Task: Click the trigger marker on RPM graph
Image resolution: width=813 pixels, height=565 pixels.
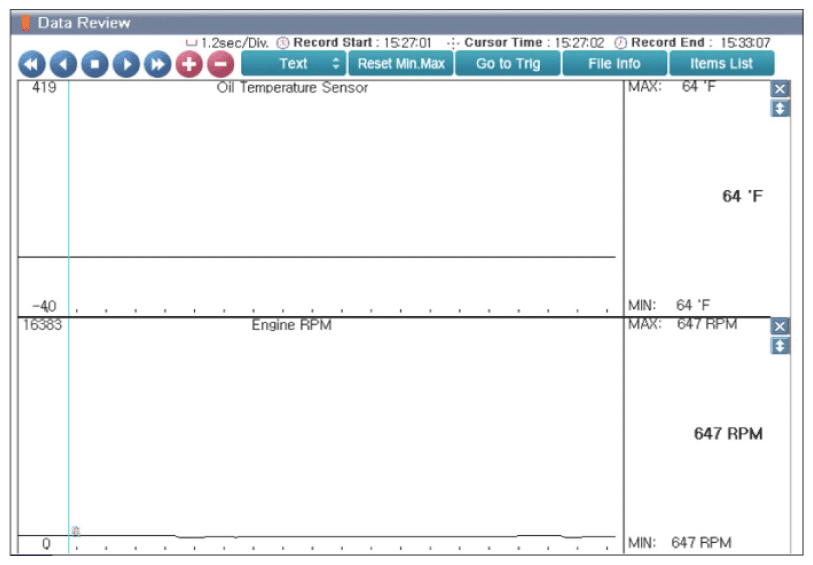Action: click(x=76, y=531)
